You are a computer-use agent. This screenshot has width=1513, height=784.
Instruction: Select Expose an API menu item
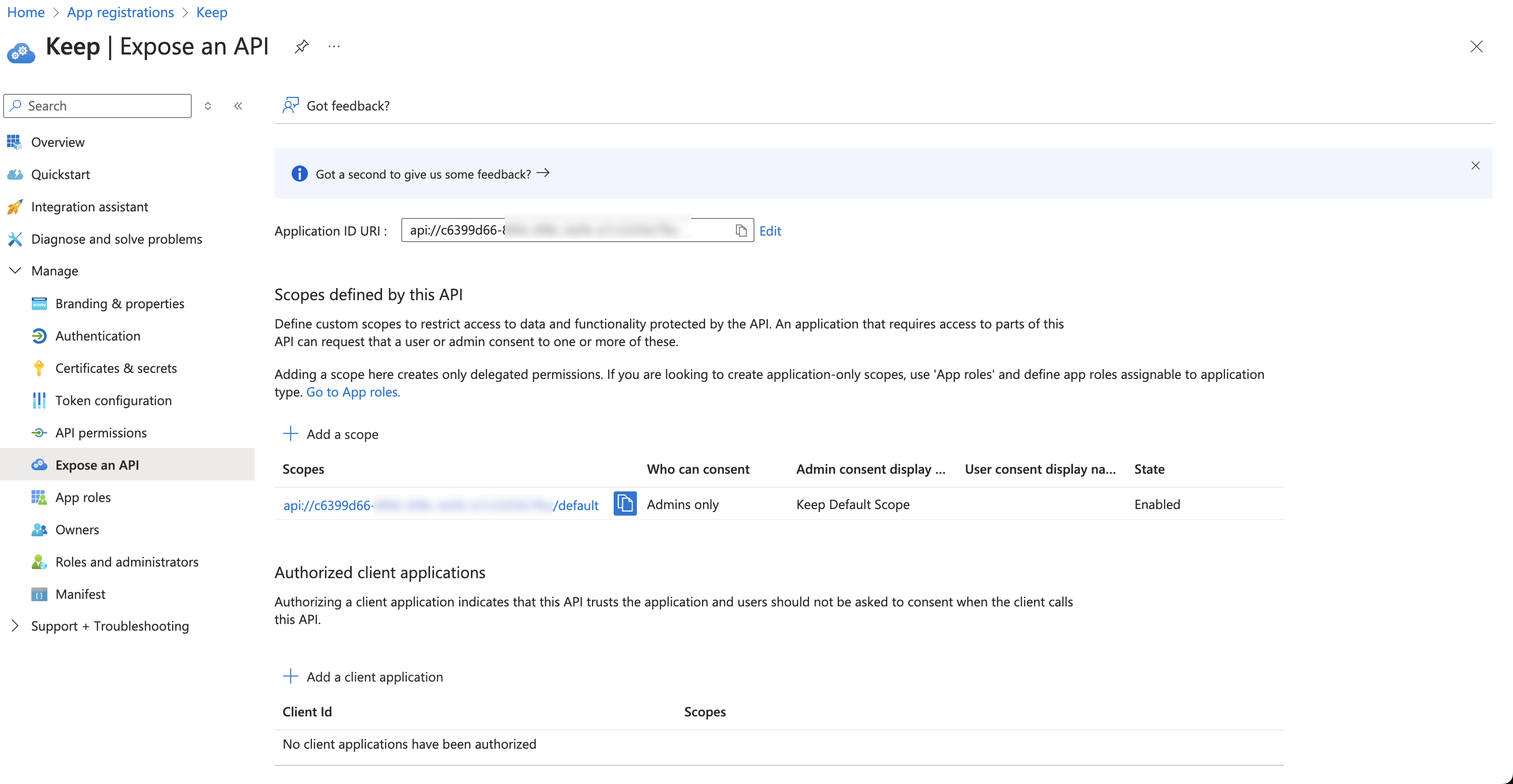pos(127,465)
